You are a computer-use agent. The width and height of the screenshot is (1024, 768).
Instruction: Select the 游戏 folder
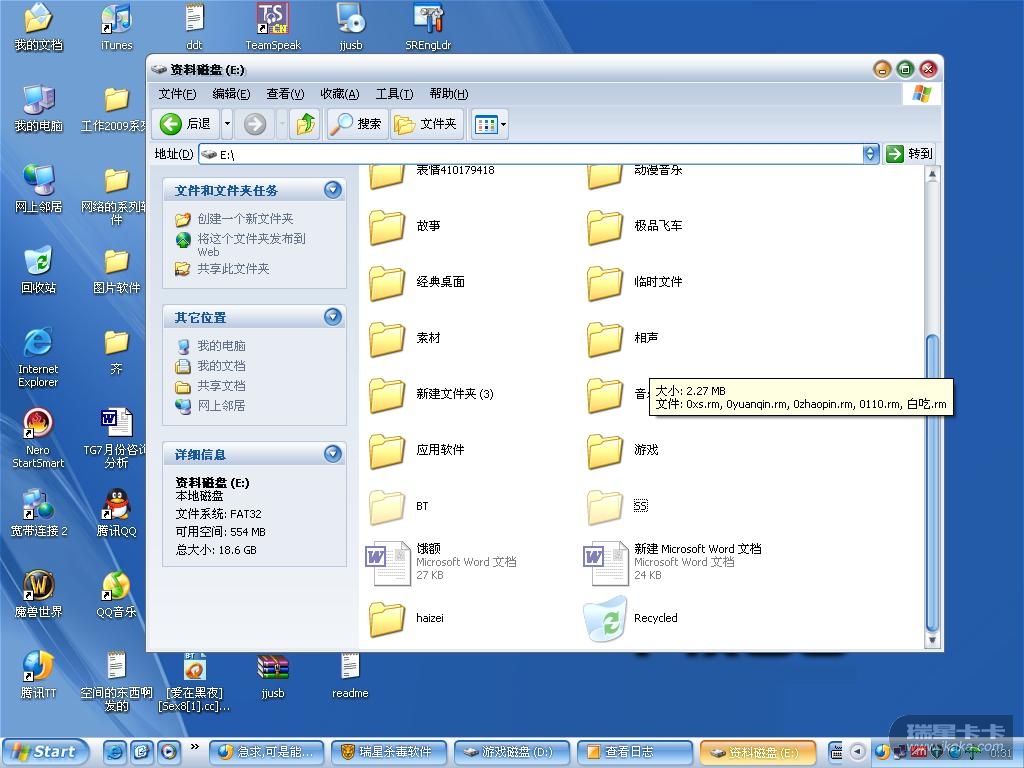pos(622,450)
